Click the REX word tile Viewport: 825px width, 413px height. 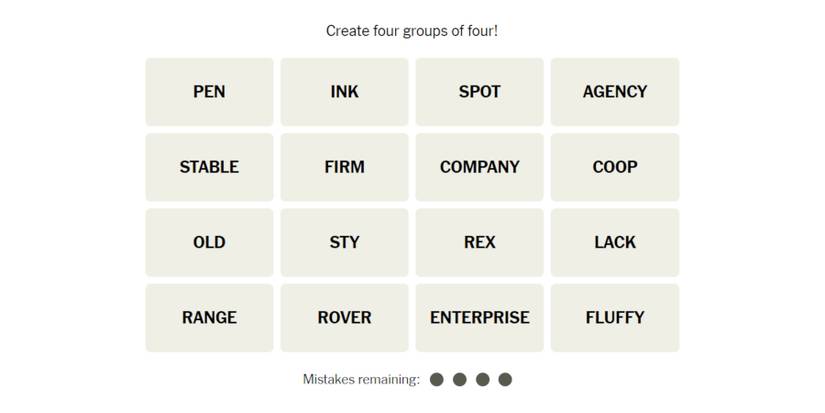[479, 242]
